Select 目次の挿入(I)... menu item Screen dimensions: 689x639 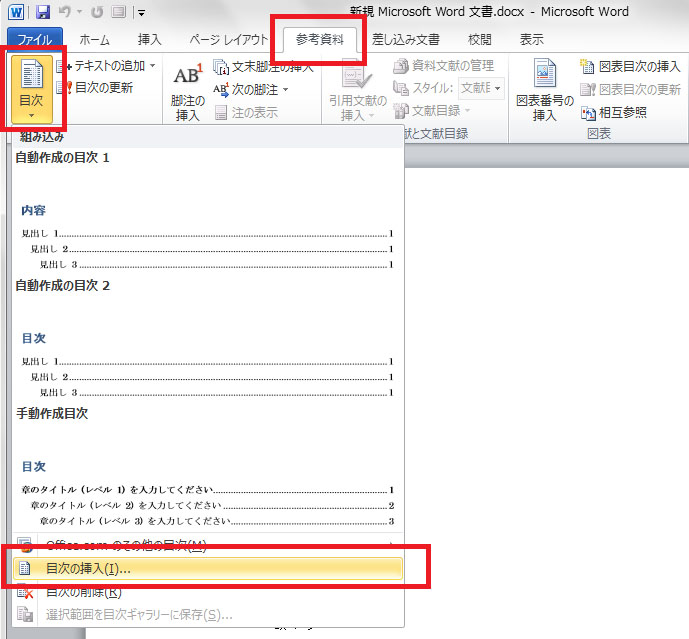[207, 568]
